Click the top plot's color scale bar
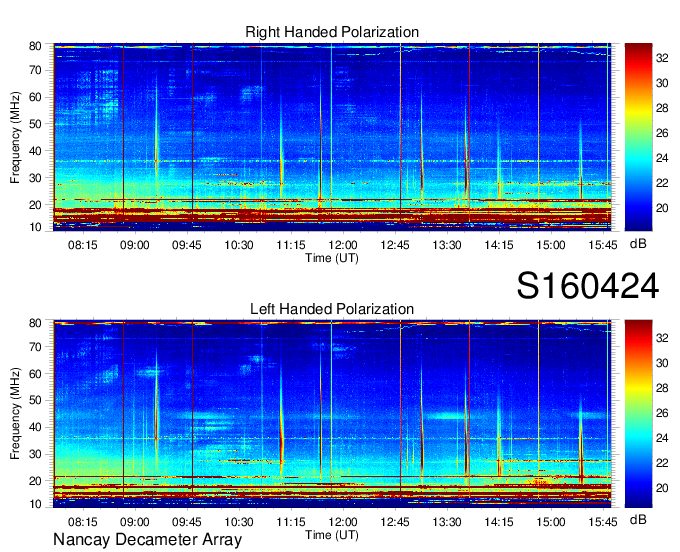Image resolution: width=680 pixels, height=552 pixels. click(638, 137)
